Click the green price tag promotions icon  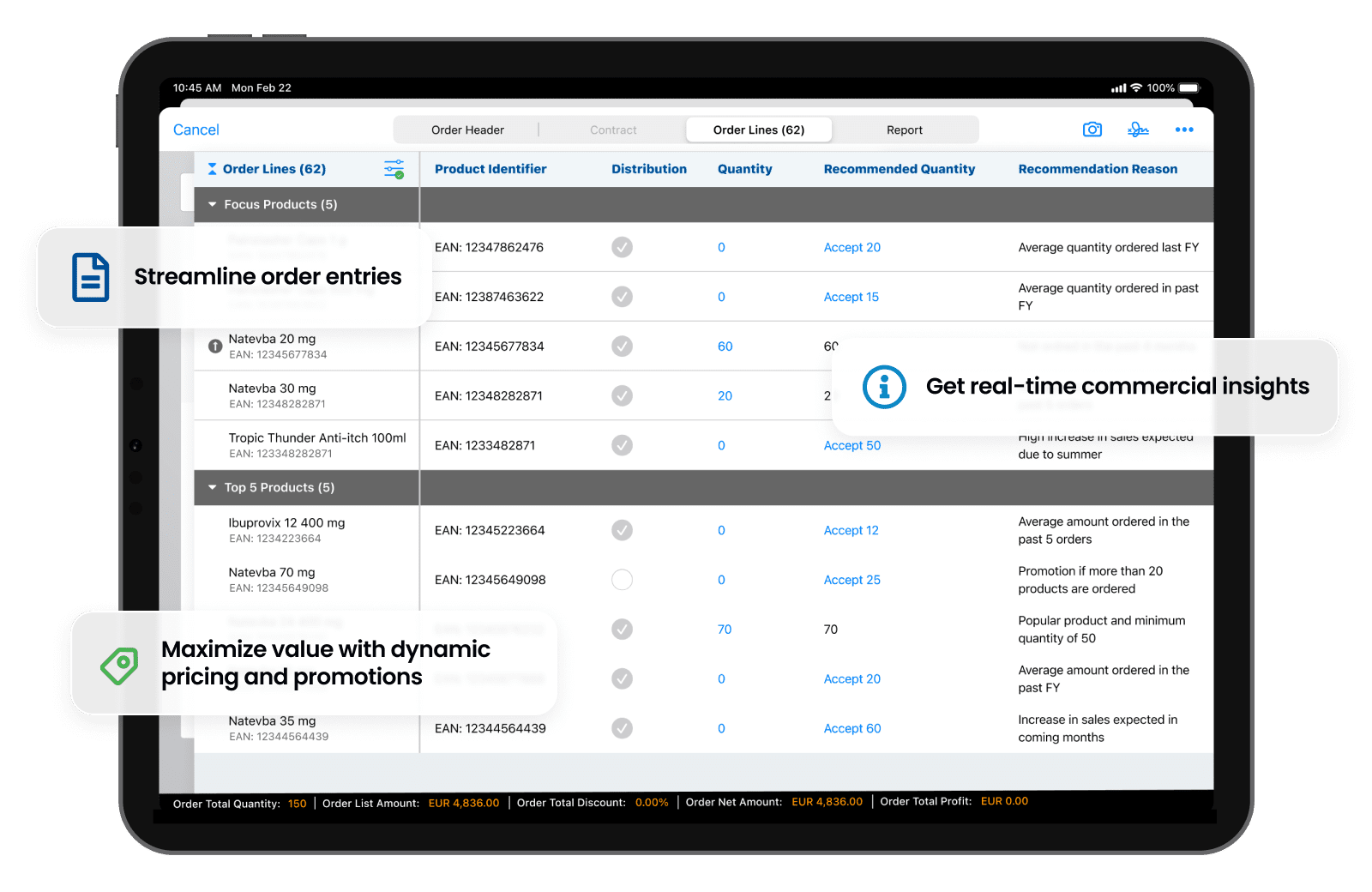click(x=119, y=665)
